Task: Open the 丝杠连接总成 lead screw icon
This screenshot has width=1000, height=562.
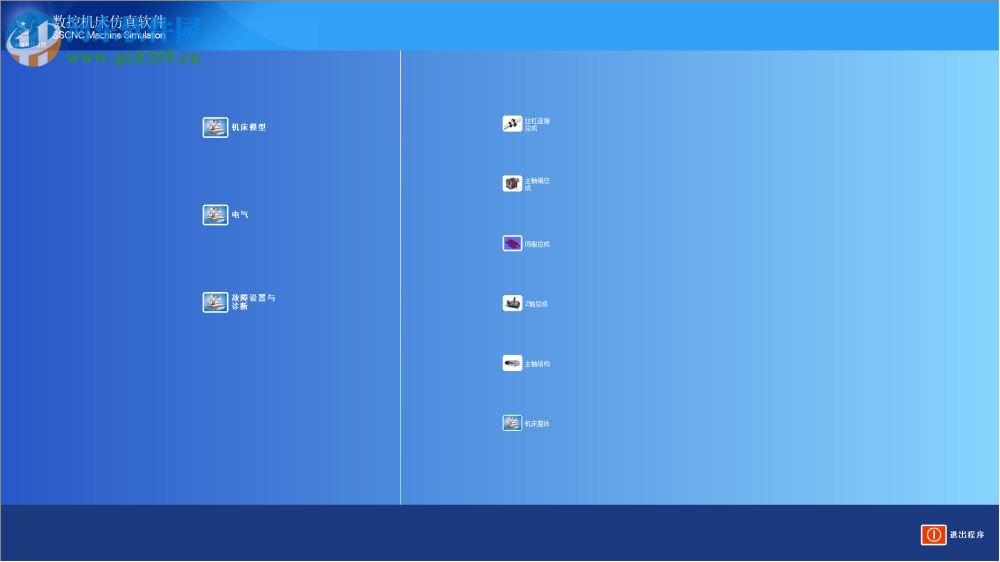Action: pyautogui.click(x=512, y=124)
